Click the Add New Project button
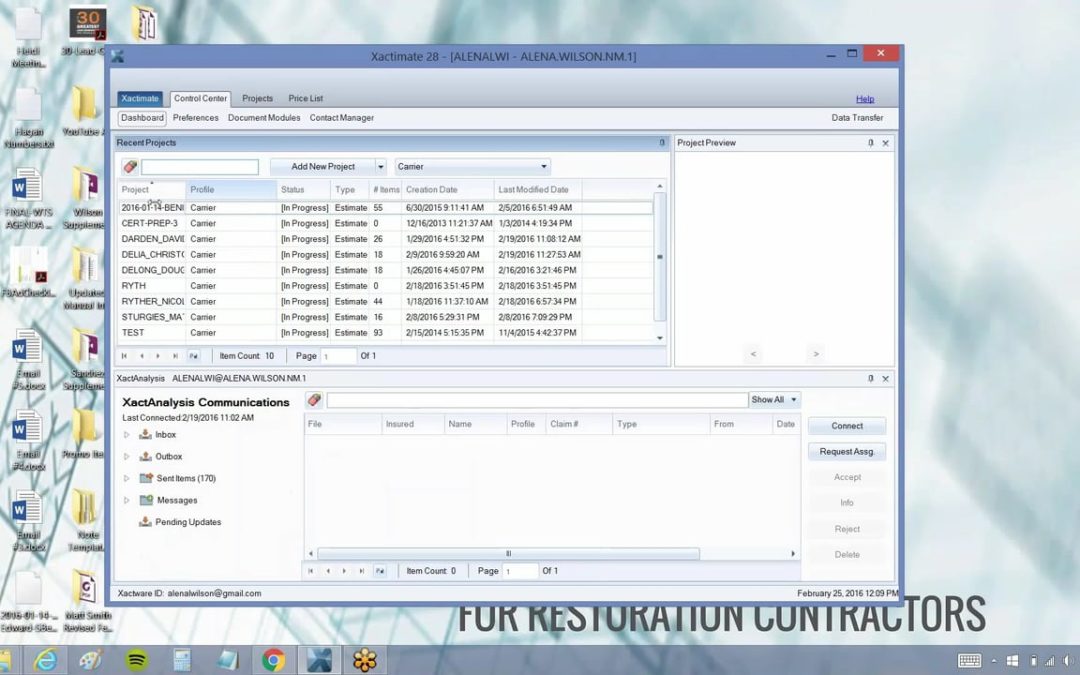This screenshot has height=675, width=1080. point(323,167)
